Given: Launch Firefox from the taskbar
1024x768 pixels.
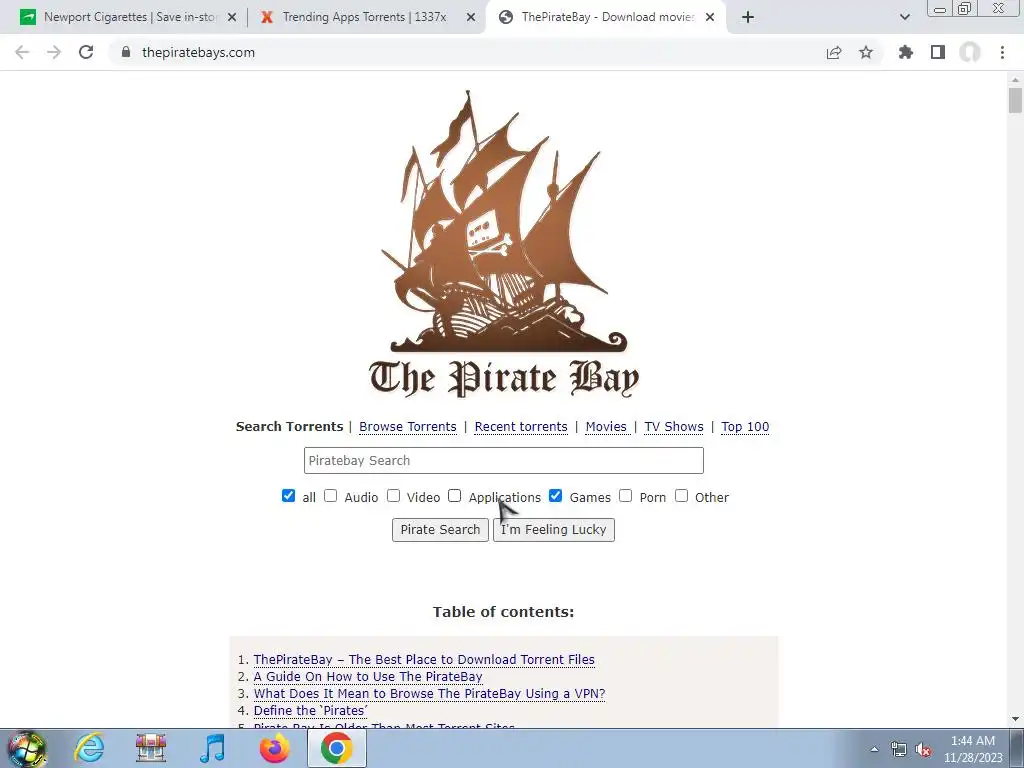Looking at the screenshot, I should click(274, 748).
